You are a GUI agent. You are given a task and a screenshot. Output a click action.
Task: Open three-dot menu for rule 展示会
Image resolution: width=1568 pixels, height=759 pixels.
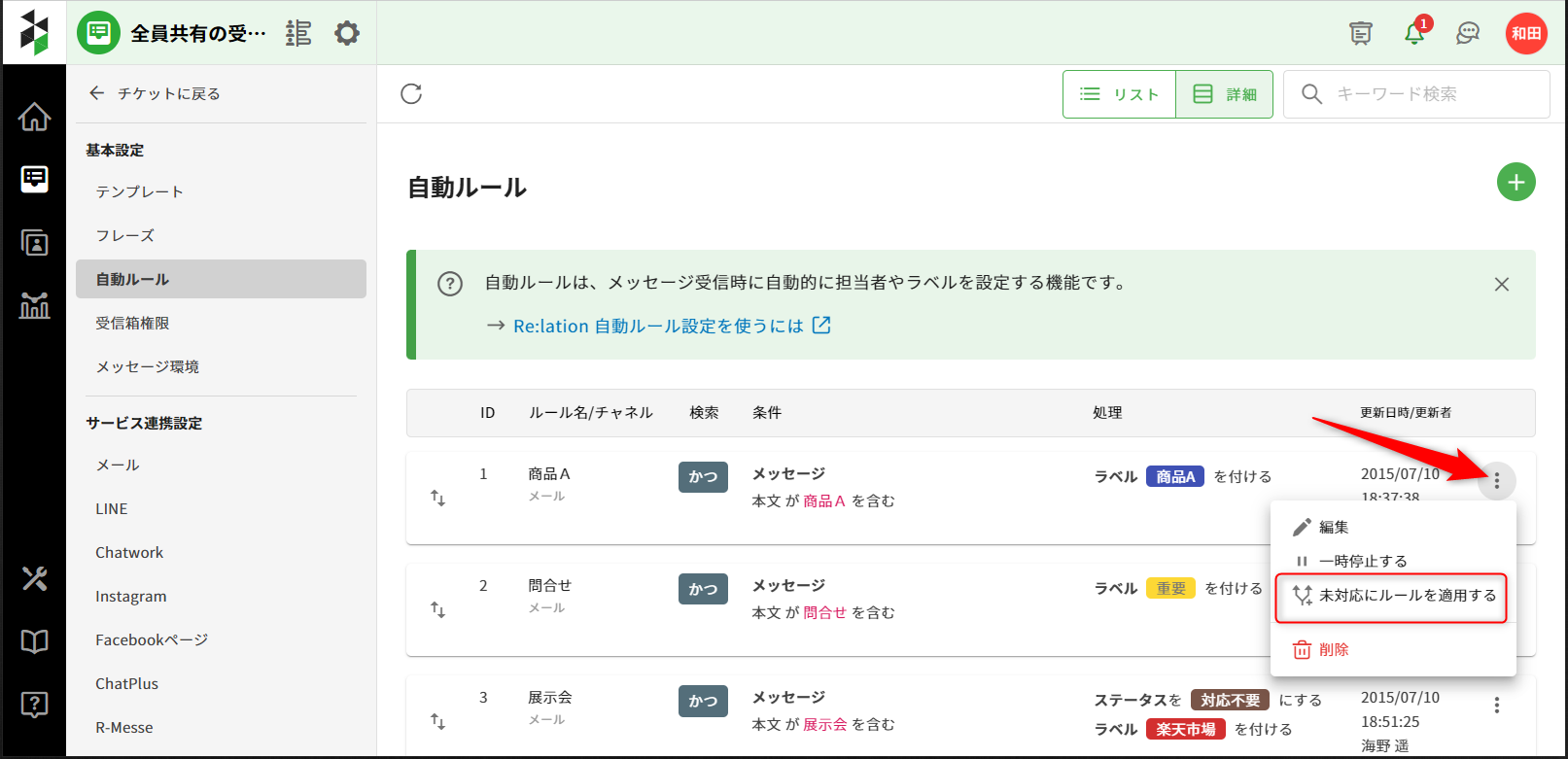[x=1496, y=706]
